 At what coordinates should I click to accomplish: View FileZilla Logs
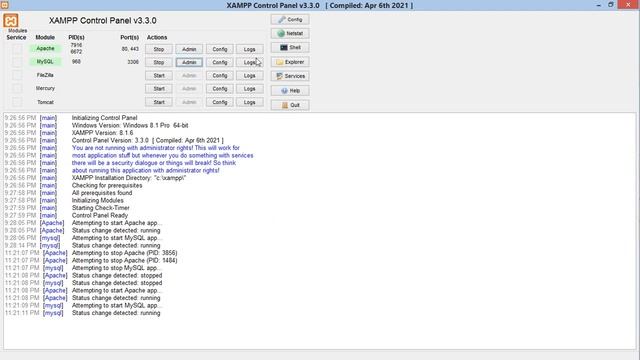tap(249, 76)
